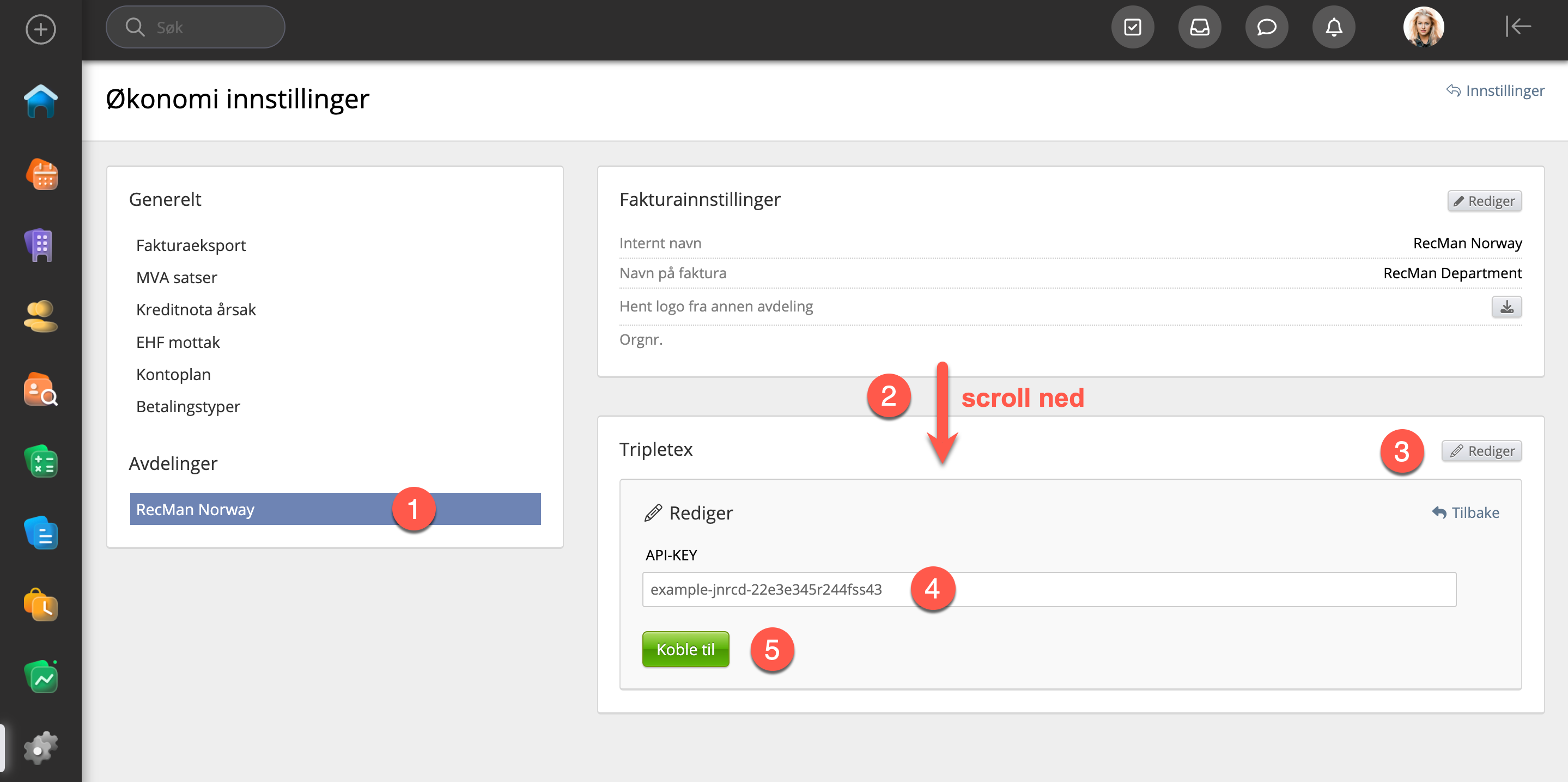Open the purple building companies icon

(x=40, y=245)
